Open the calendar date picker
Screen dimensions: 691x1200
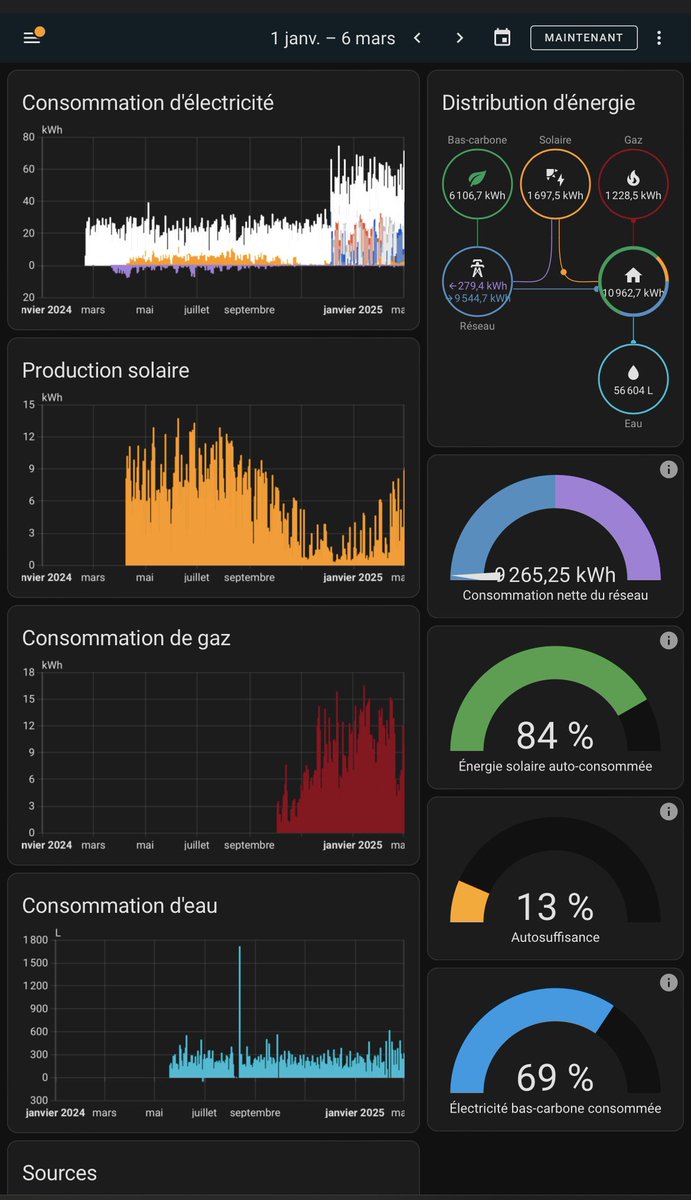pos(503,38)
